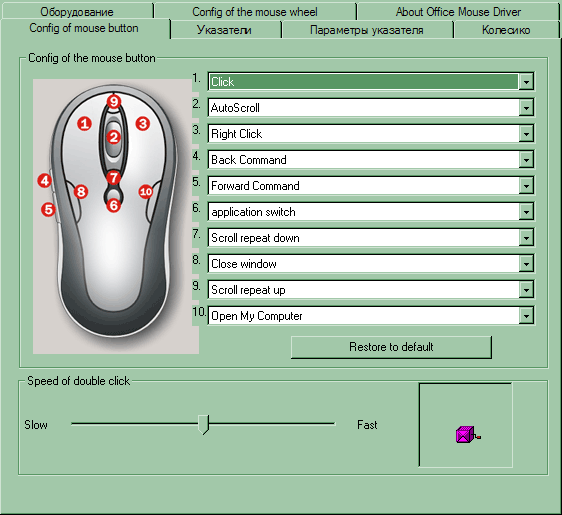The height and width of the screenshot is (515, 562).
Task: Expand the Back Command dropdown arrow
Action: tap(526, 160)
